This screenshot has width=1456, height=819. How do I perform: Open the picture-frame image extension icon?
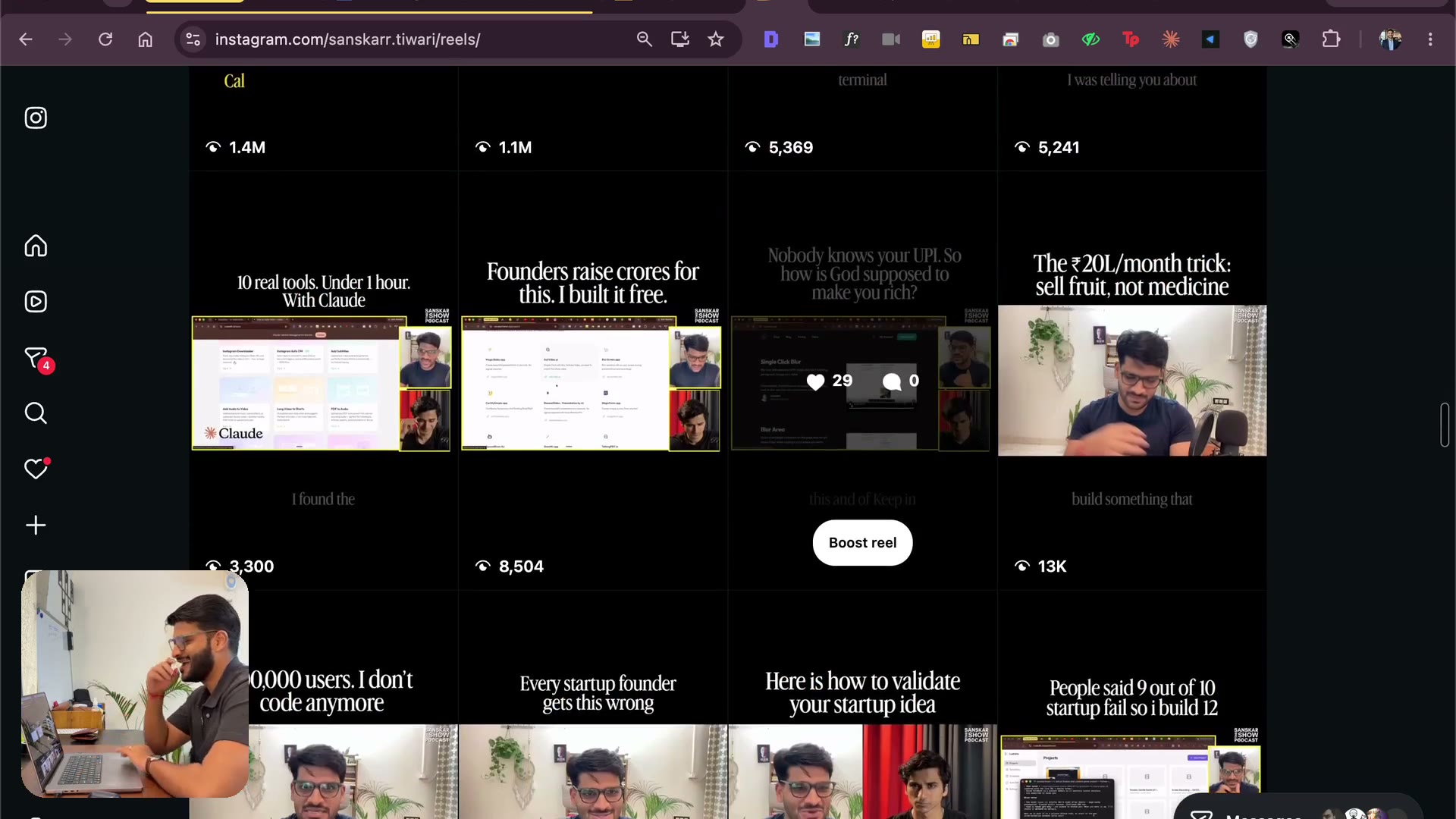(811, 39)
